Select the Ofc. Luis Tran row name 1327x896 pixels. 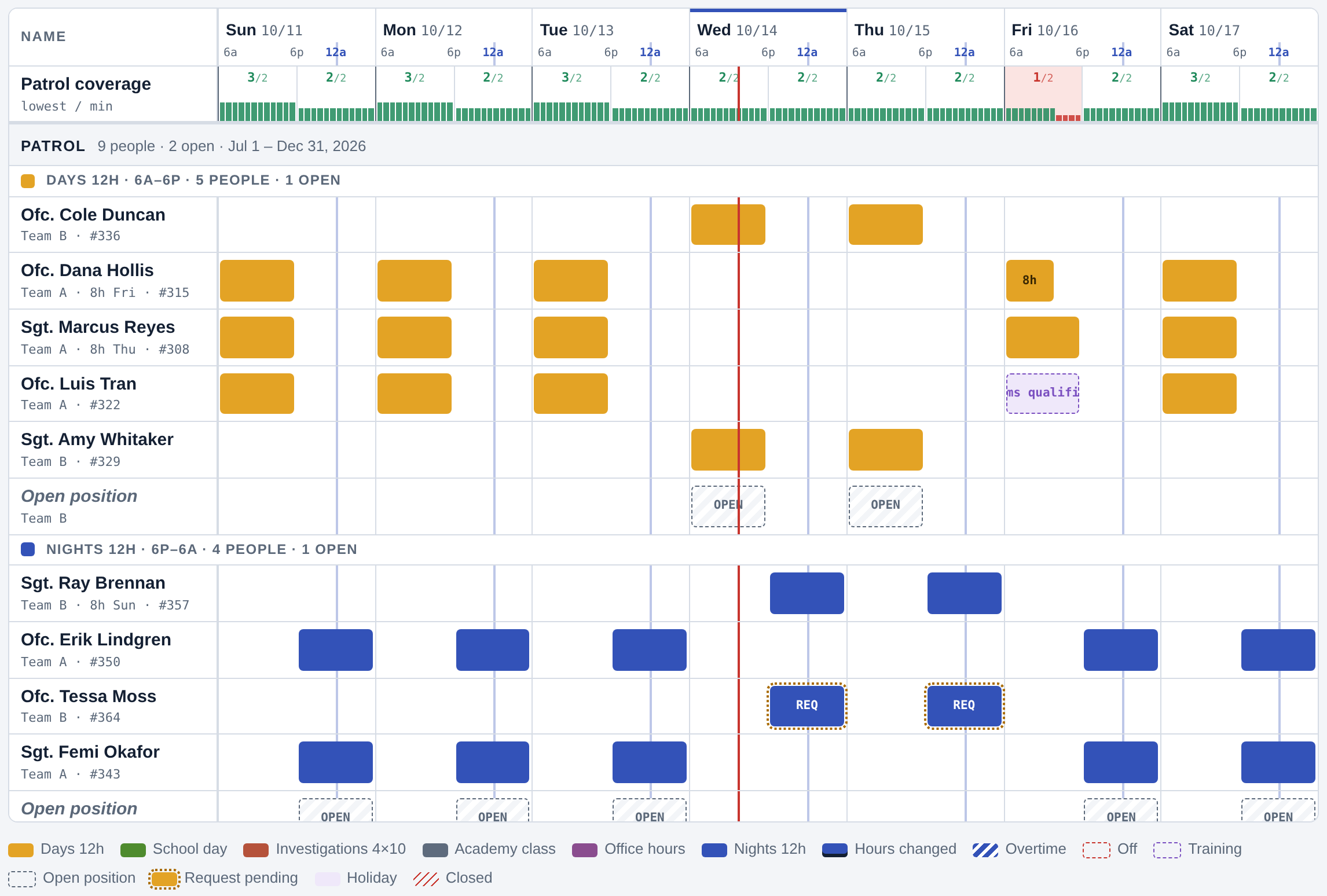click(x=79, y=384)
